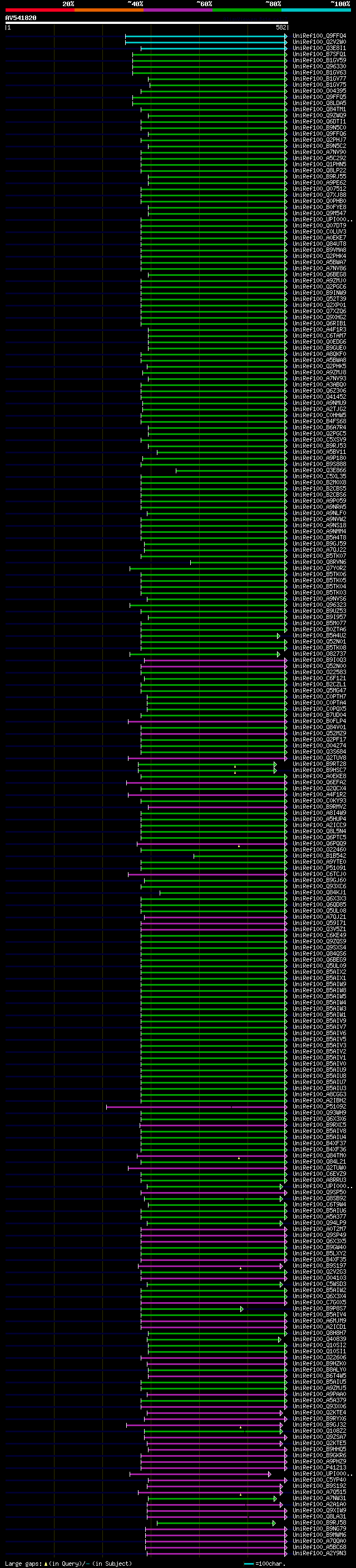Image resolution: width=356 pixels, height=1568 pixels.
Task: Click the query end position 582
Action: coord(280,27)
